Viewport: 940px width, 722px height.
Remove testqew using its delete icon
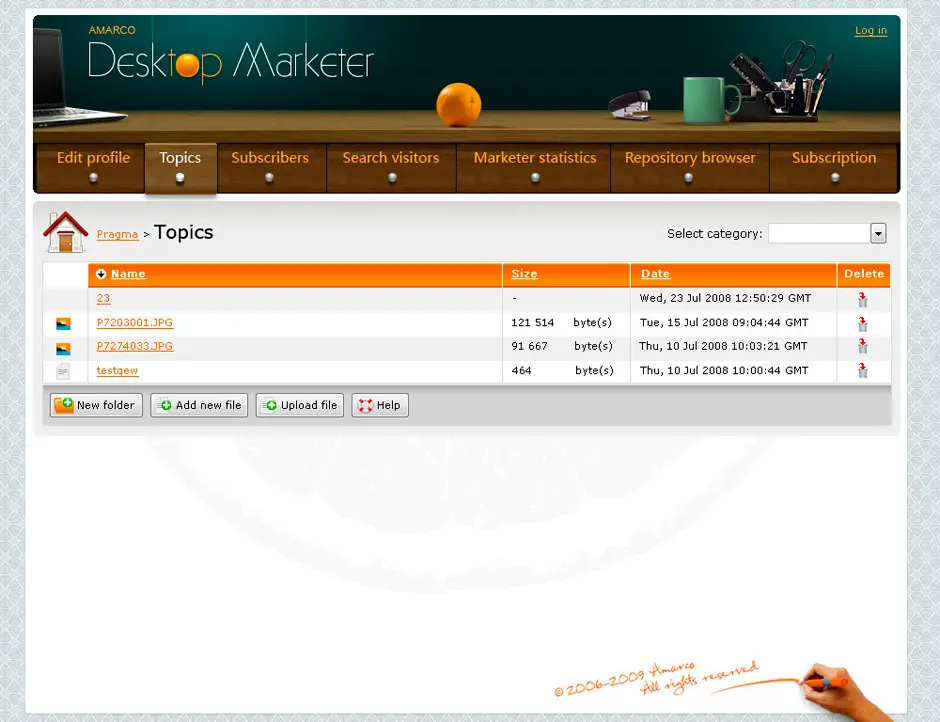pos(862,371)
